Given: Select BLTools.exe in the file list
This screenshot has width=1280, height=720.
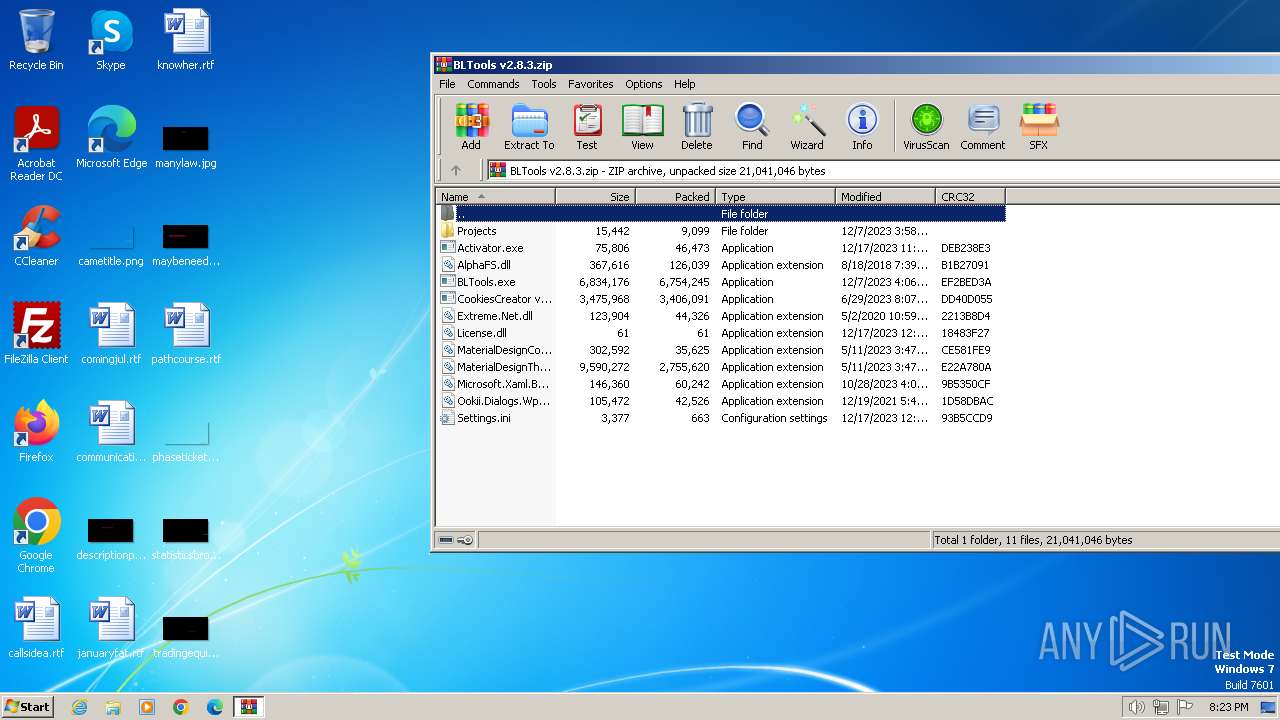Looking at the screenshot, I should pos(720,282).
